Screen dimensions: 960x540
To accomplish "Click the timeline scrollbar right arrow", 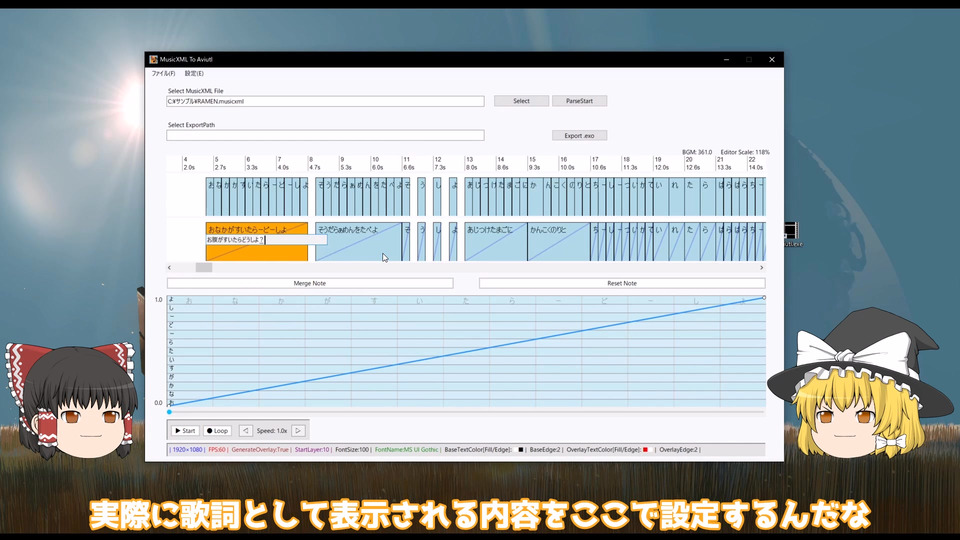I will tap(762, 268).
